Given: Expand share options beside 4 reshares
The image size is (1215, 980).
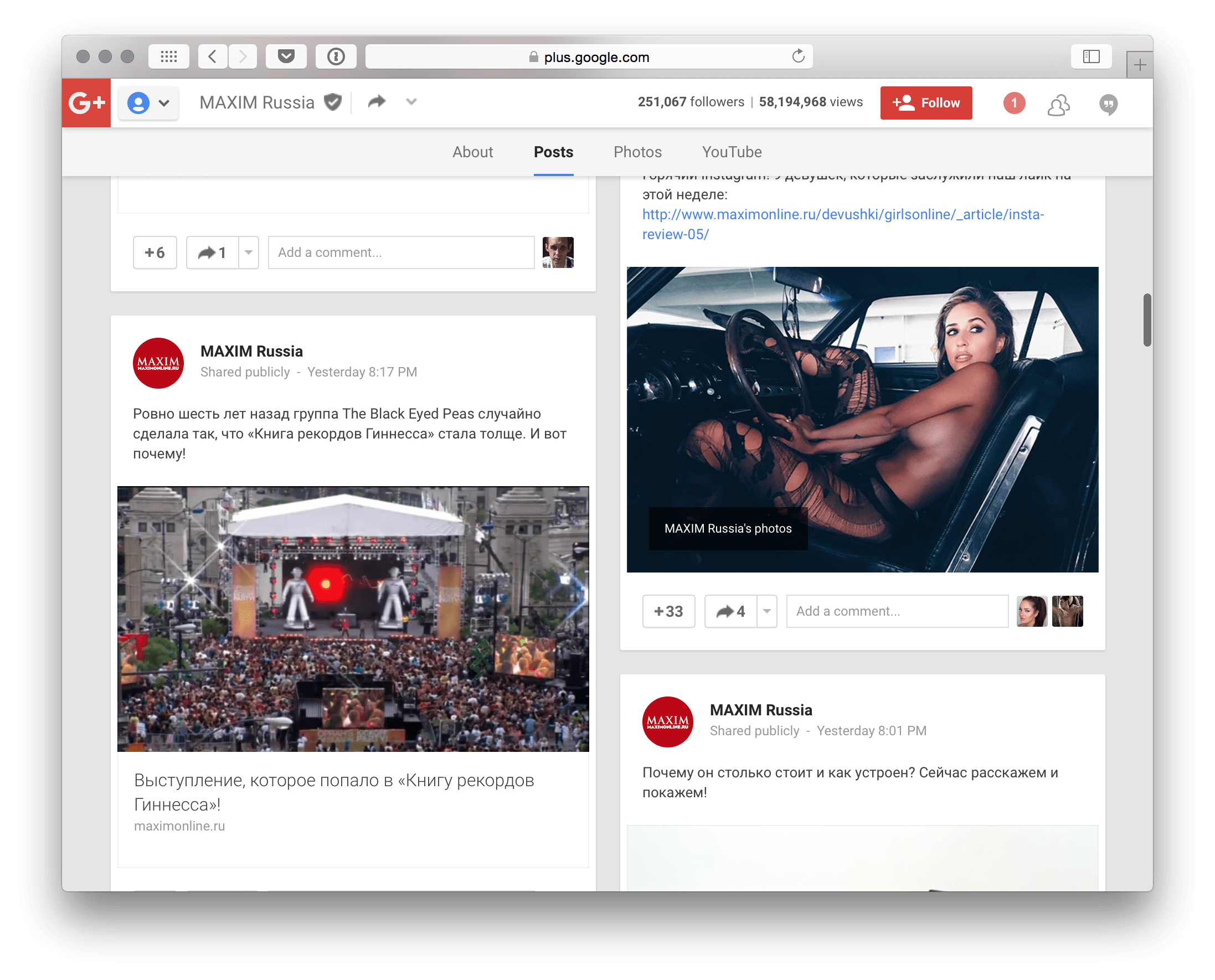Looking at the screenshot, I should pyautogui.click(x=767, y=611).
